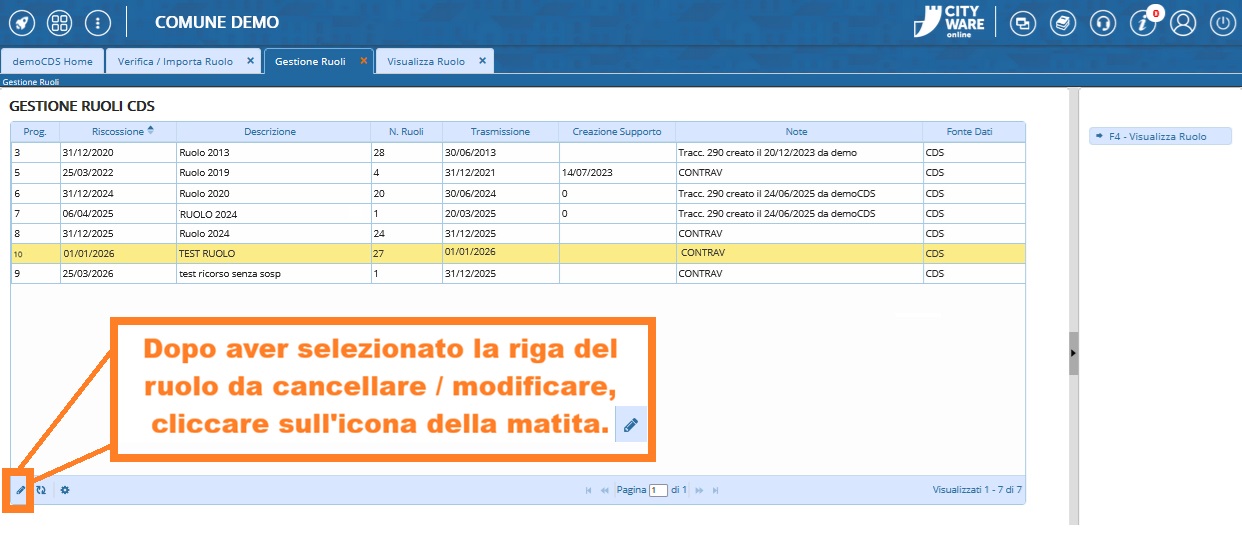
Task: Open the four-squares apps menu icon
Action: tap(59, 22)
